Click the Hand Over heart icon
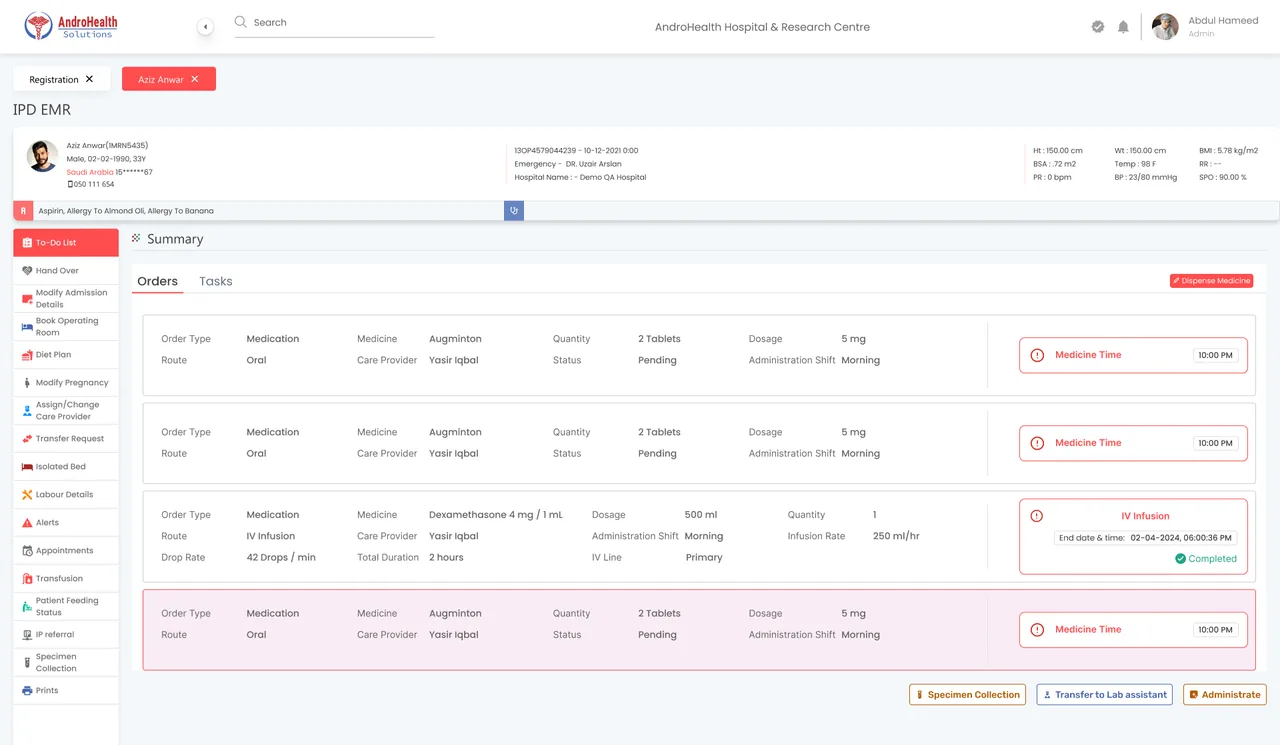Screen dimensions: 1280x745 point(27,271)
